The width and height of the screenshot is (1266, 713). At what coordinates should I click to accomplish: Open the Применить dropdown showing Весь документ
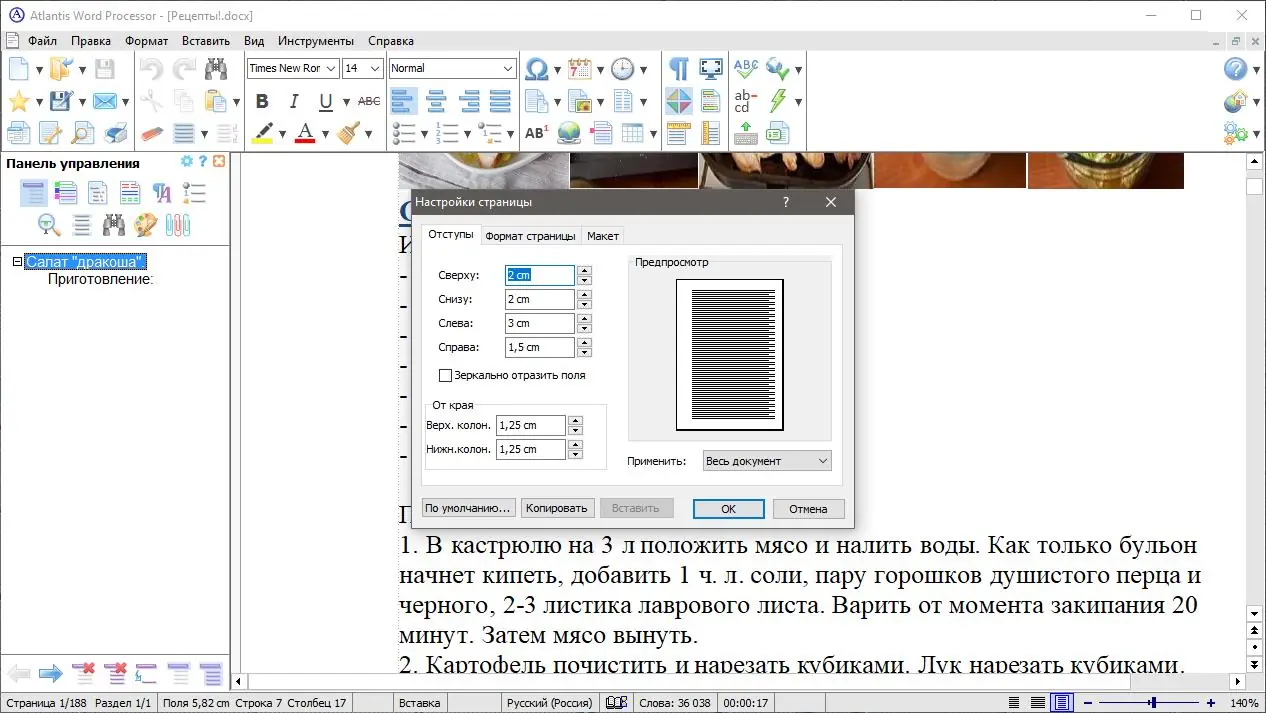click(766, 460)
